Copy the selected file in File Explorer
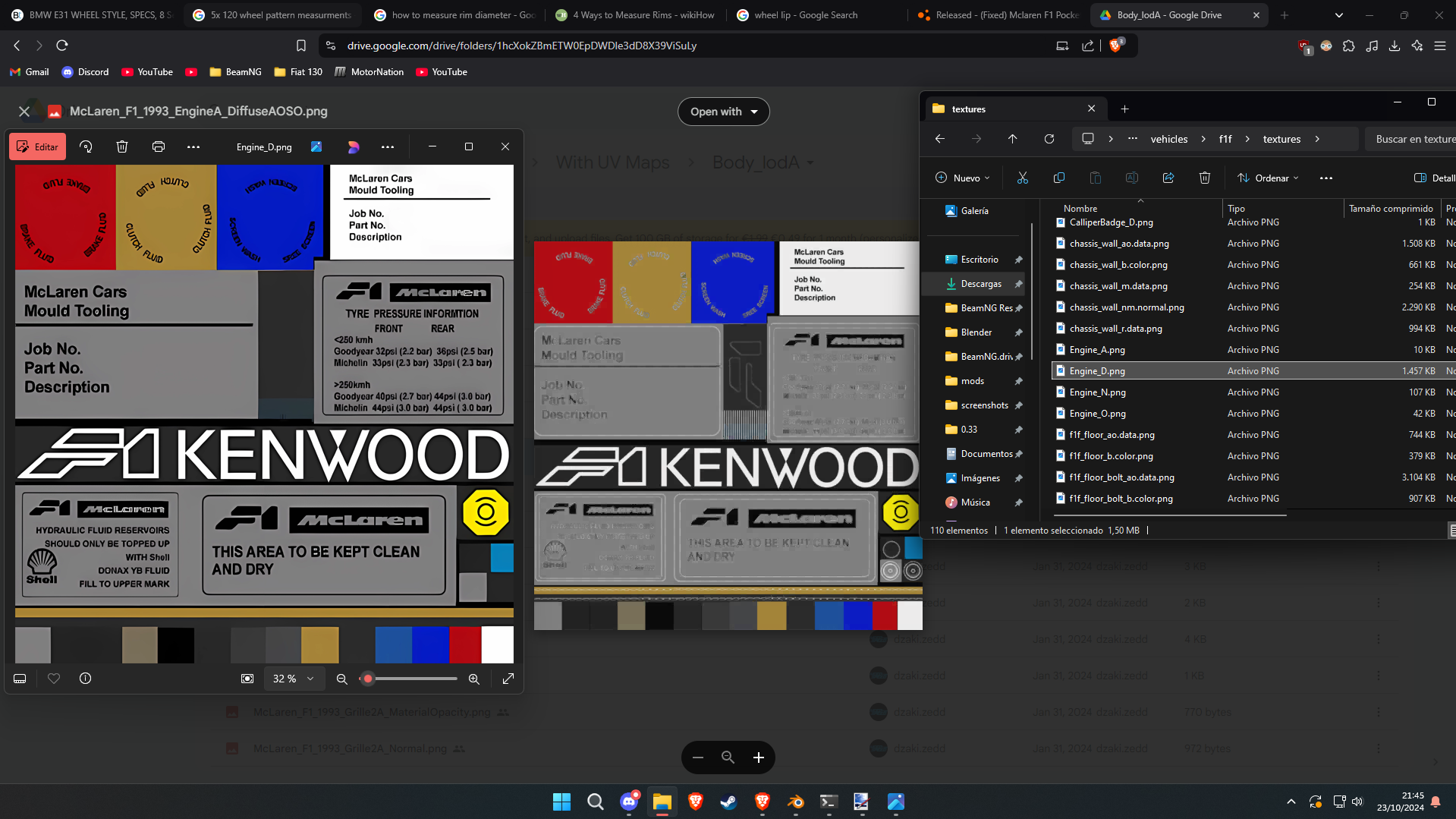 [1059, 178]
